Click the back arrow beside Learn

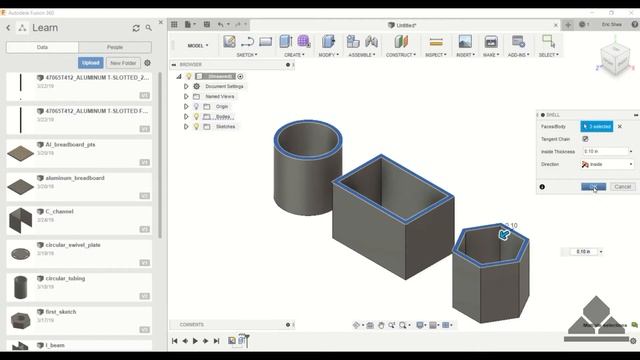pyautogui.click(x=9, y=28)
